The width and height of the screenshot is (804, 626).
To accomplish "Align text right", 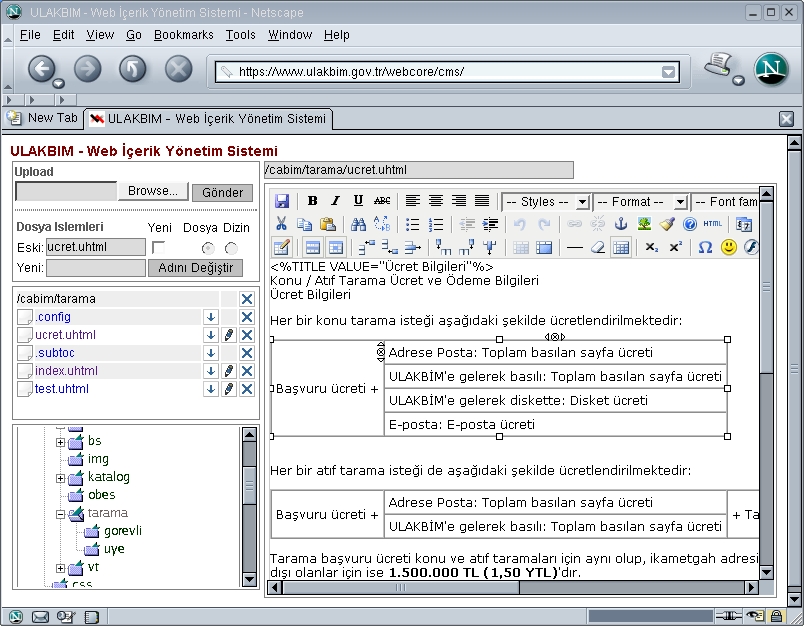I will (x=459, y=201).
